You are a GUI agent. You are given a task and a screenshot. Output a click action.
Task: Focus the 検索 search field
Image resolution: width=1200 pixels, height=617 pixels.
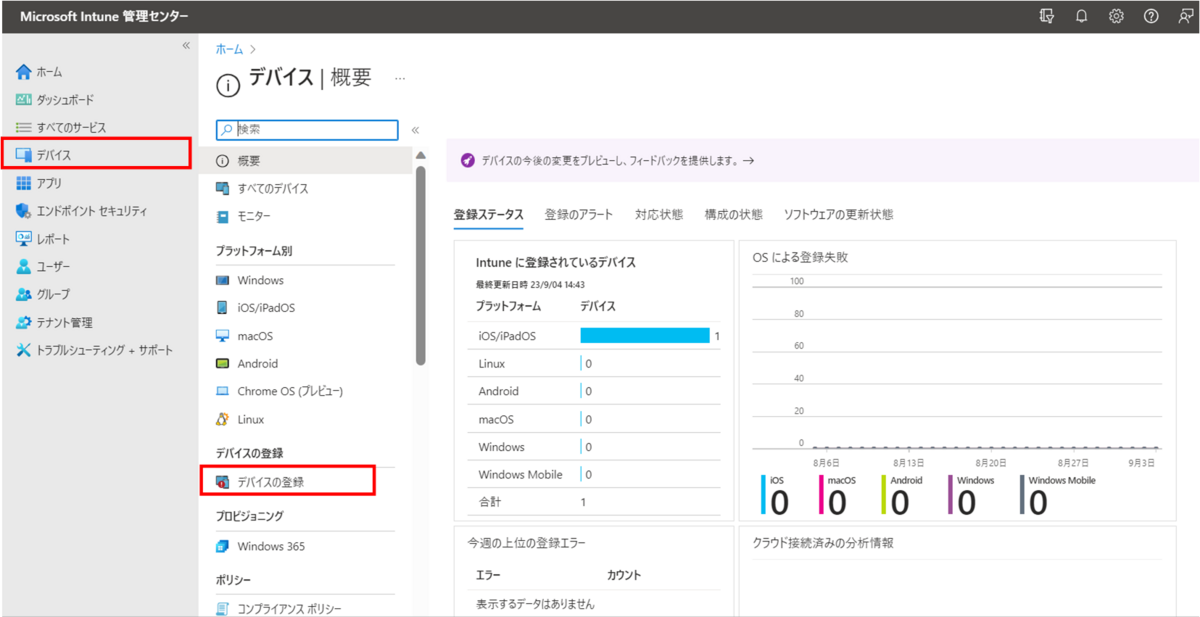(x=307, y=130)
